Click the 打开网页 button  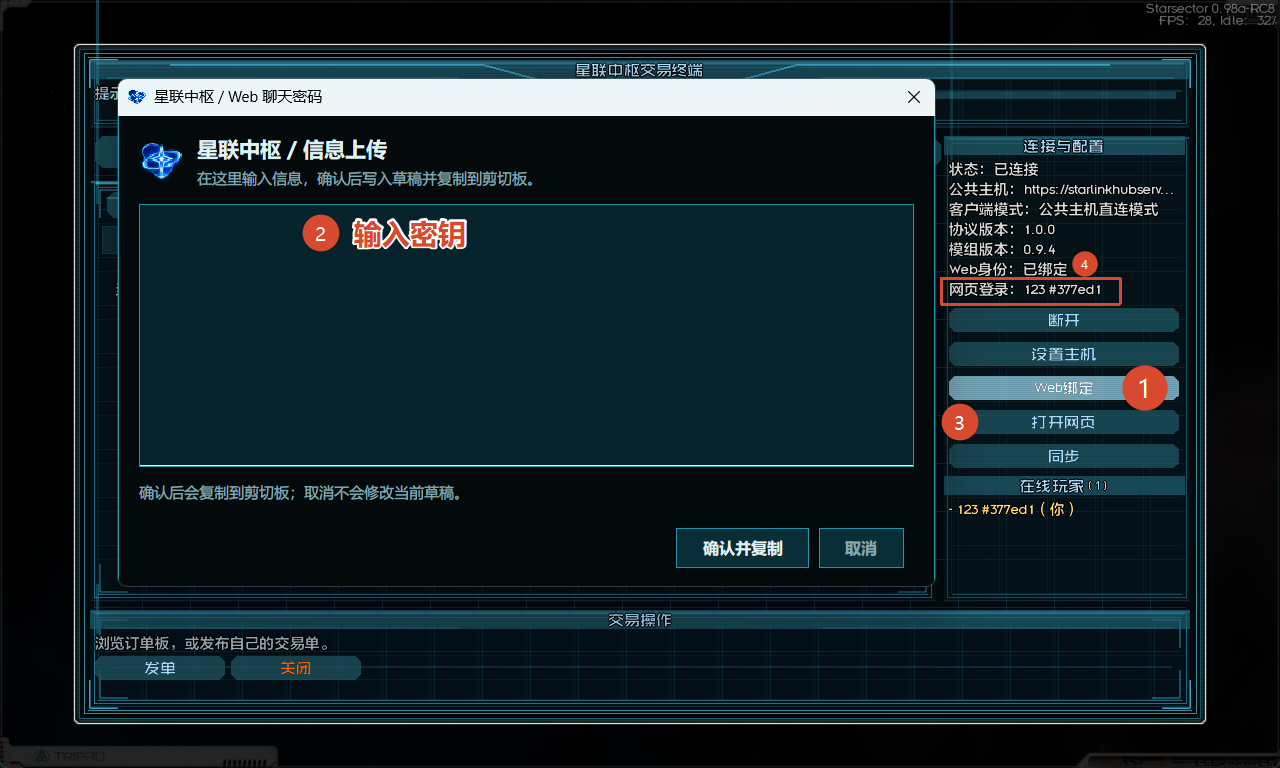tap(1063, 422)
